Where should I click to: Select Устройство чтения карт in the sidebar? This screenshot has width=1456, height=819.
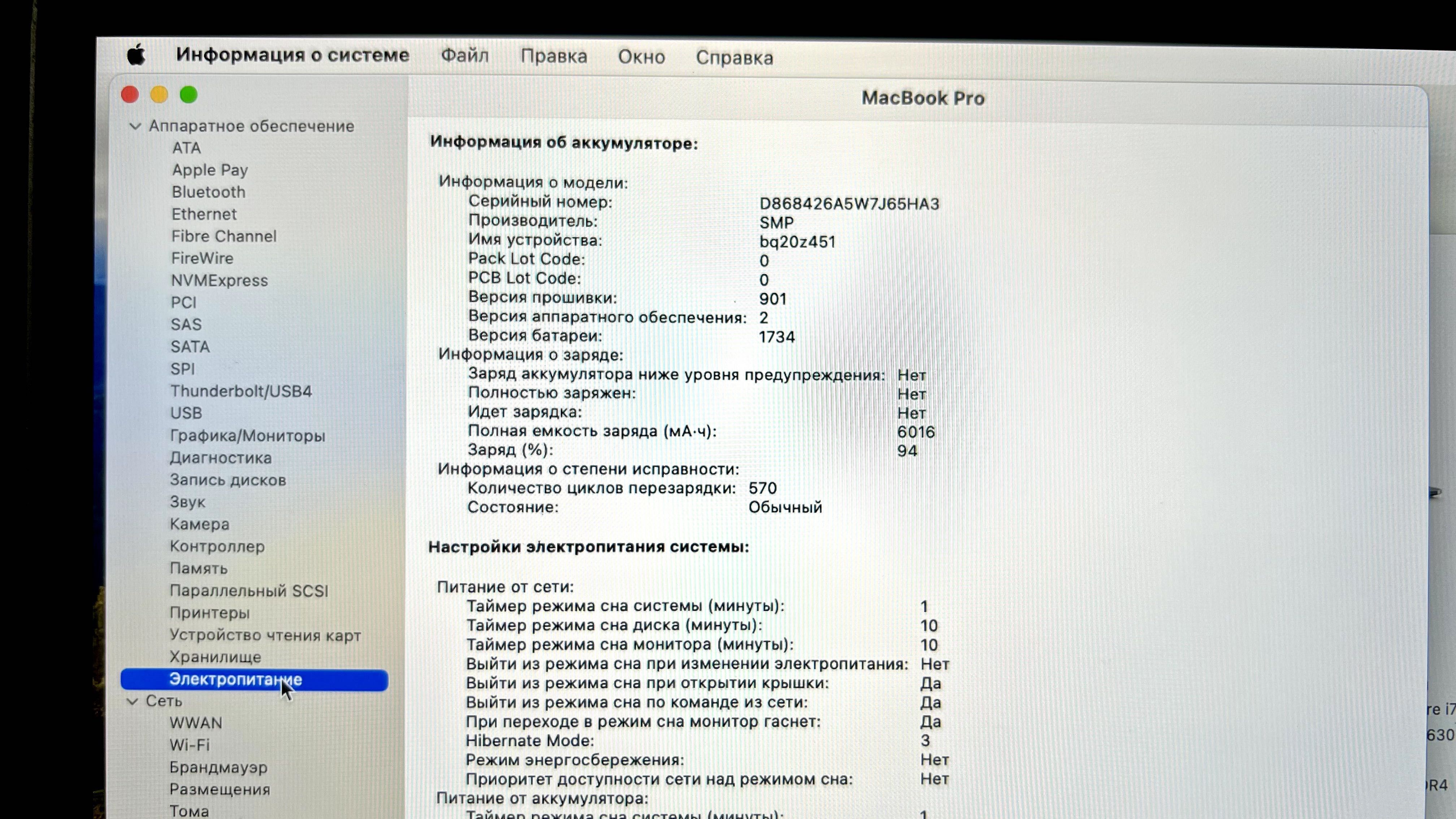coord(265,635)
